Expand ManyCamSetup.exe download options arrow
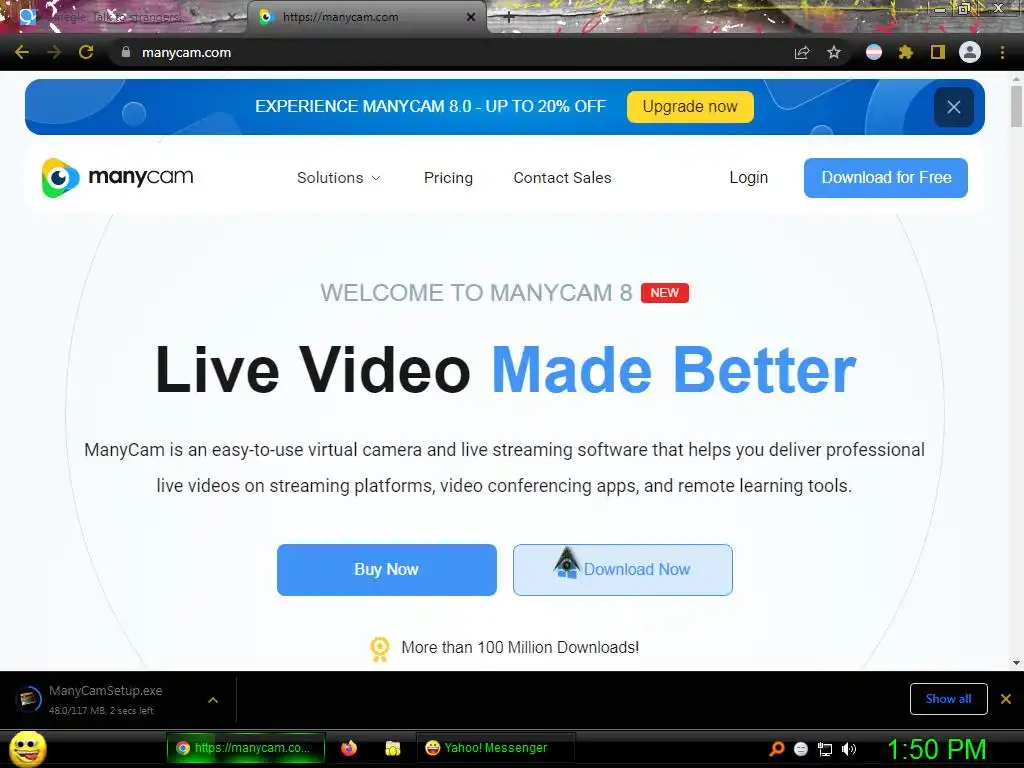1024x768 pixels. point(213,700)
